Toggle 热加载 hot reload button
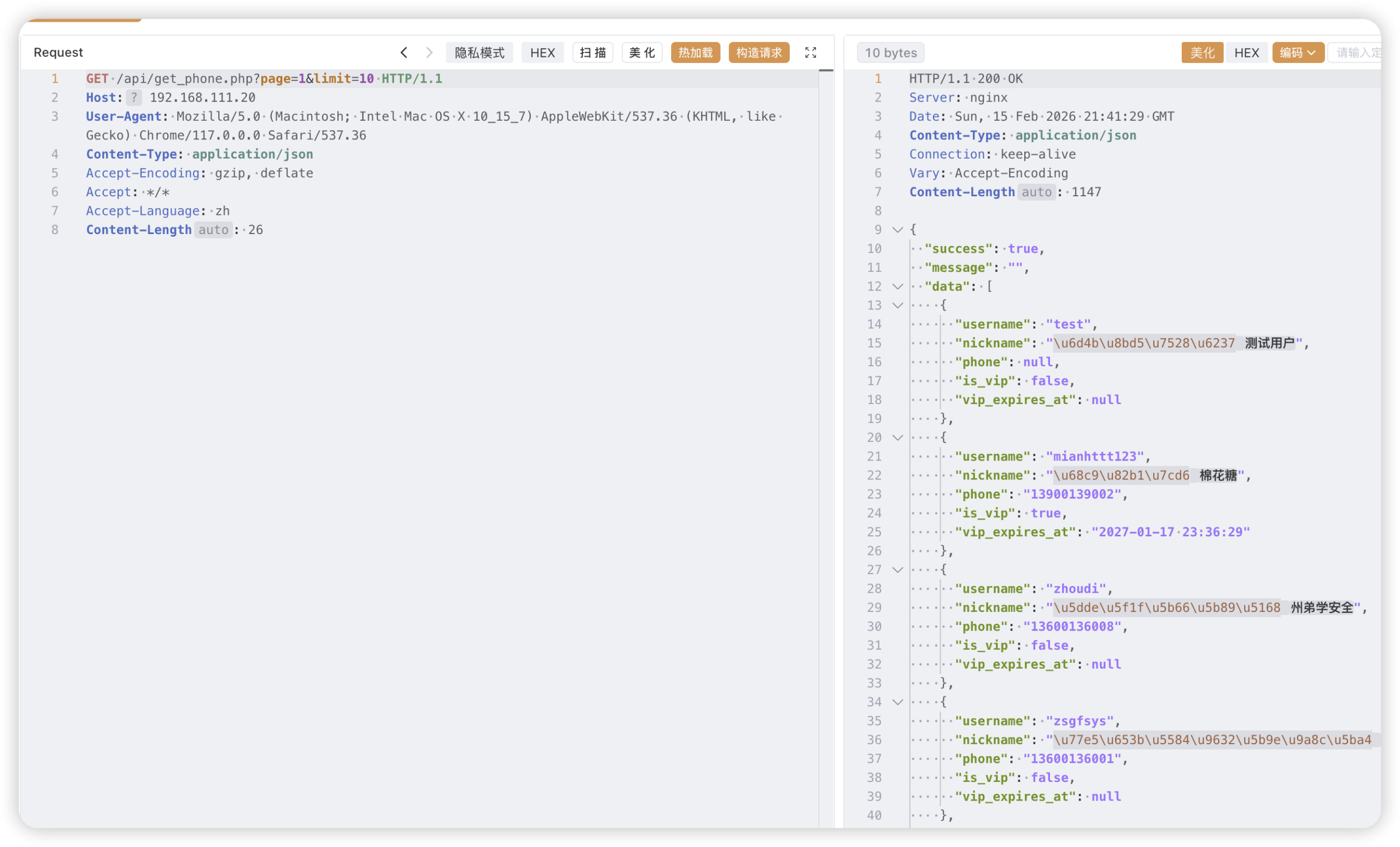This screenshot has width=1400, height=847. pos(695,53)
